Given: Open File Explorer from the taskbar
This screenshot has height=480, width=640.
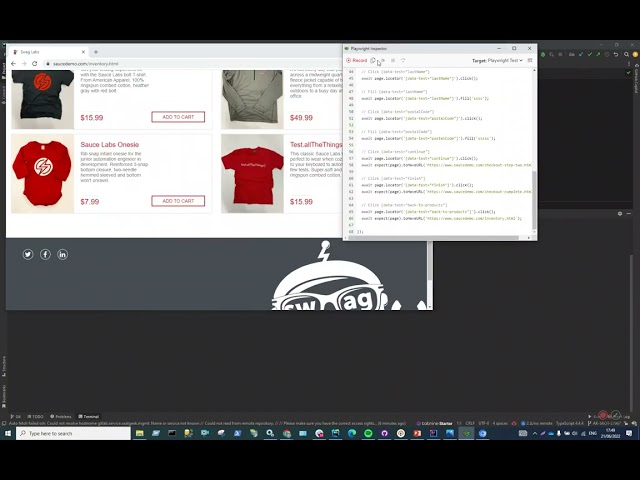Looking at the screenshot, I should [140, 433].
